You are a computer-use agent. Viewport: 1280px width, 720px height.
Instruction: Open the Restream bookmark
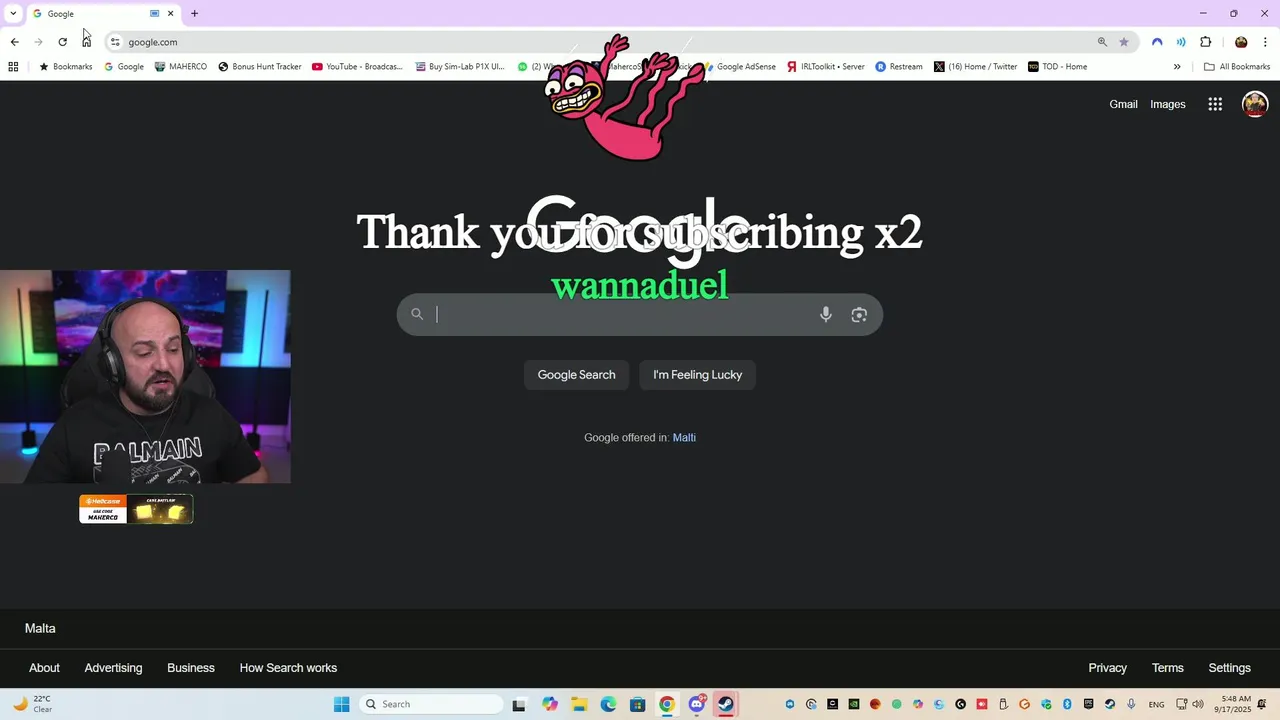899,67
